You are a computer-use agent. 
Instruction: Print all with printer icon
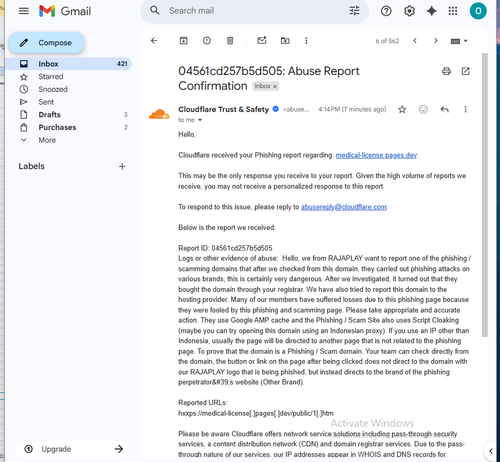click(446, 71)
